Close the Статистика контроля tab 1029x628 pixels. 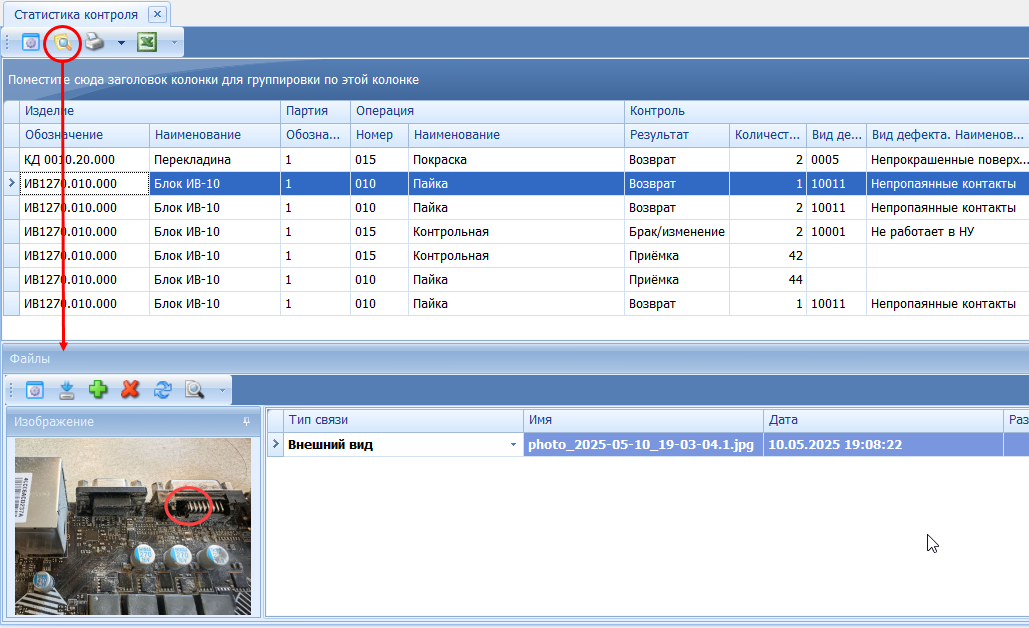pos(156,14)
